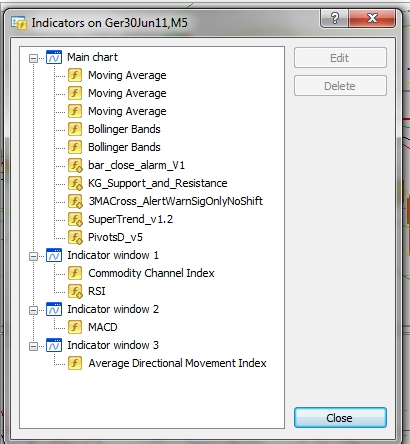Click the Indicator window 2 chart icon
The height and width of the screenshot is (444, 410).
pyautogui.click(x=54, y=309)
